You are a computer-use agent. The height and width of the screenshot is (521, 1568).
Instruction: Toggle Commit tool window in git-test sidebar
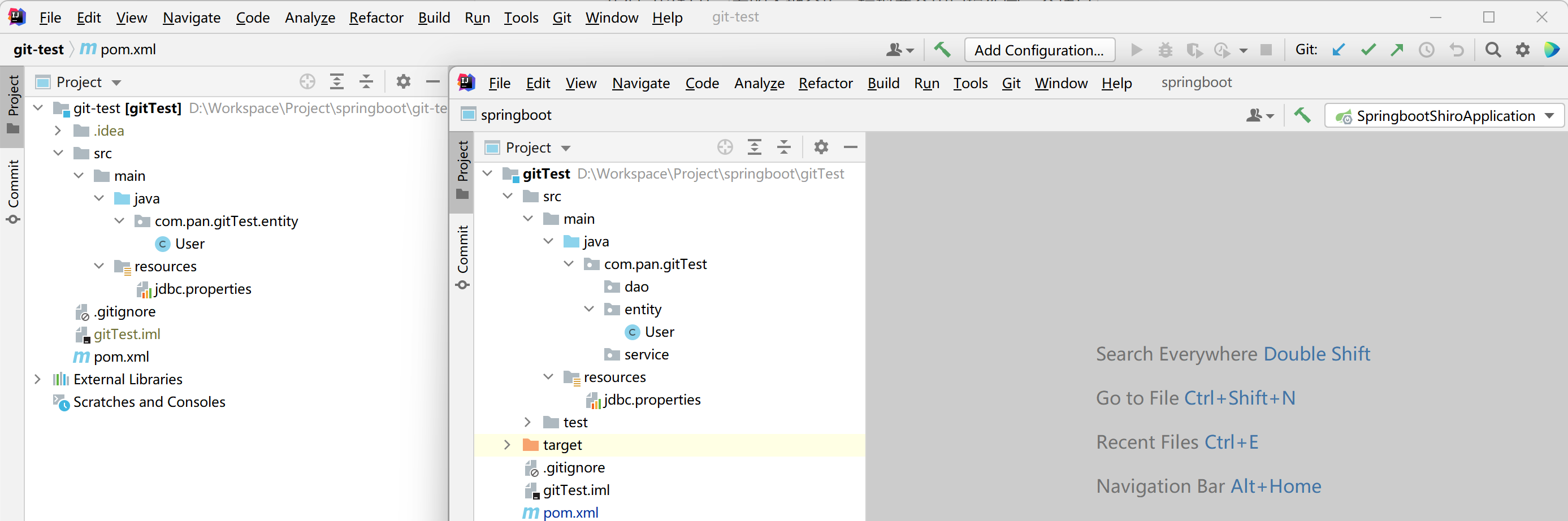(14, 191)
